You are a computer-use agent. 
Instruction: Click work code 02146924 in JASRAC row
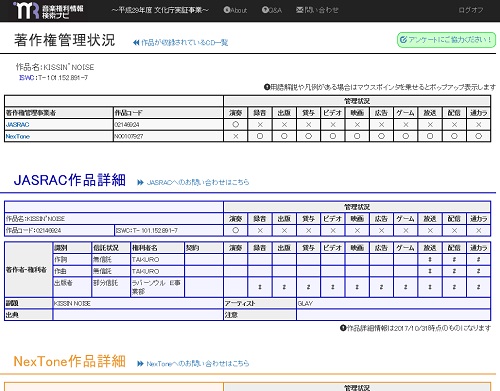(x=127, y=125)
